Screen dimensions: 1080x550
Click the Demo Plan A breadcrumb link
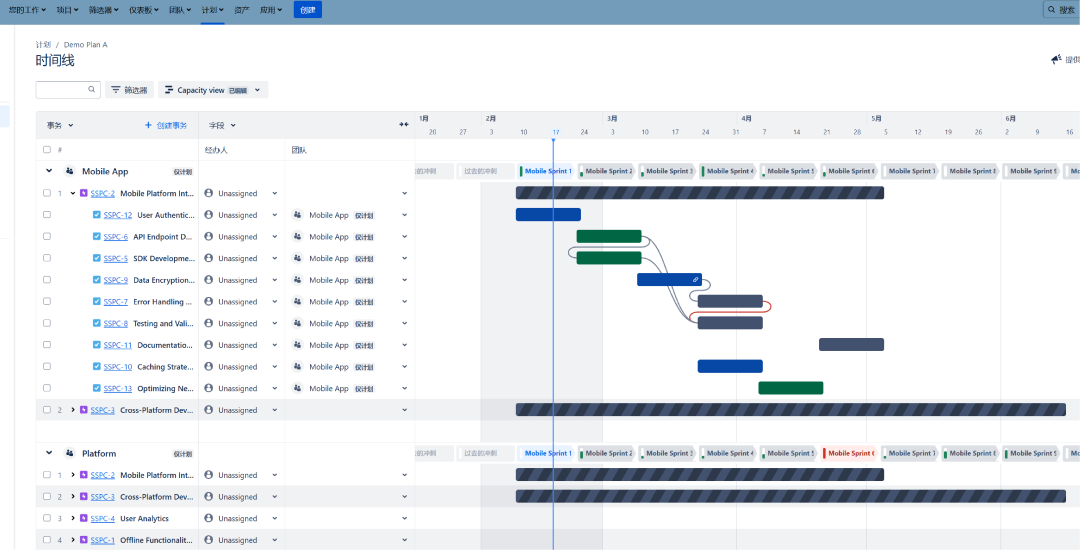tap(85, 44)
